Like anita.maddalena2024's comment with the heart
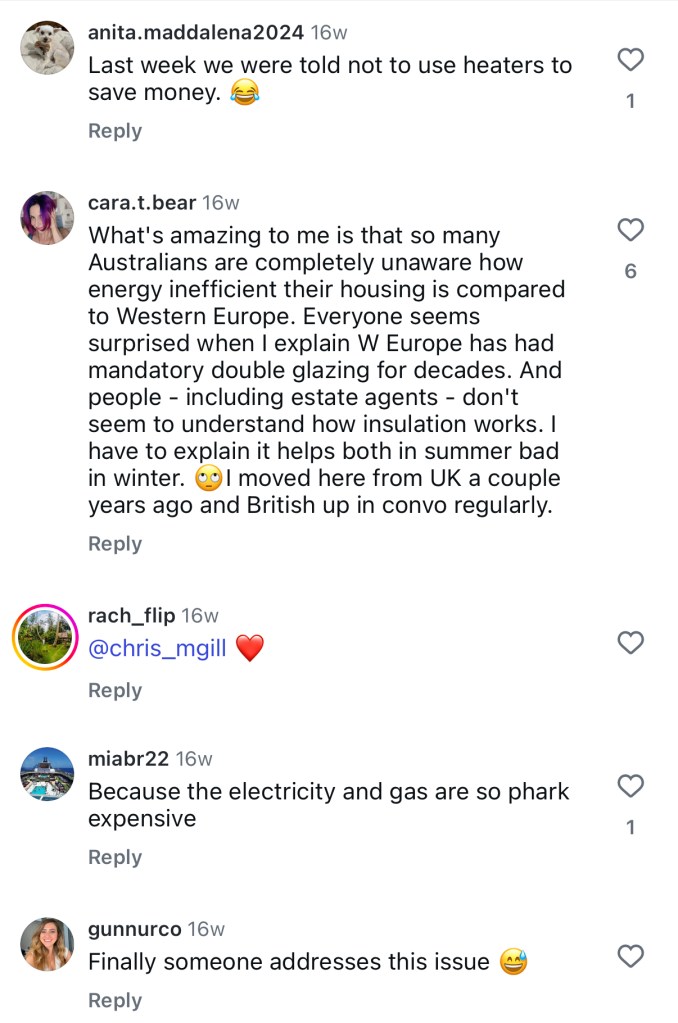Screen dimensions: 678x1023 click(x=630, y=61)
